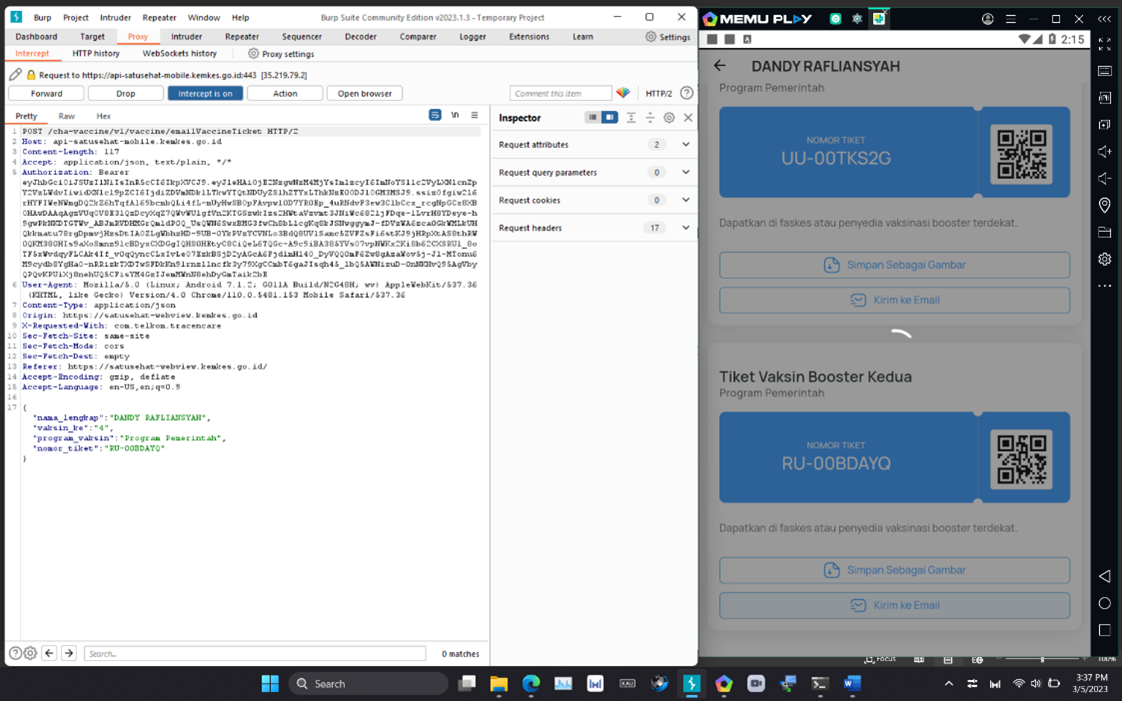1122x701 pixels.
Task: Click the help icon next to HTTP/2
Action: pos(686,93)
